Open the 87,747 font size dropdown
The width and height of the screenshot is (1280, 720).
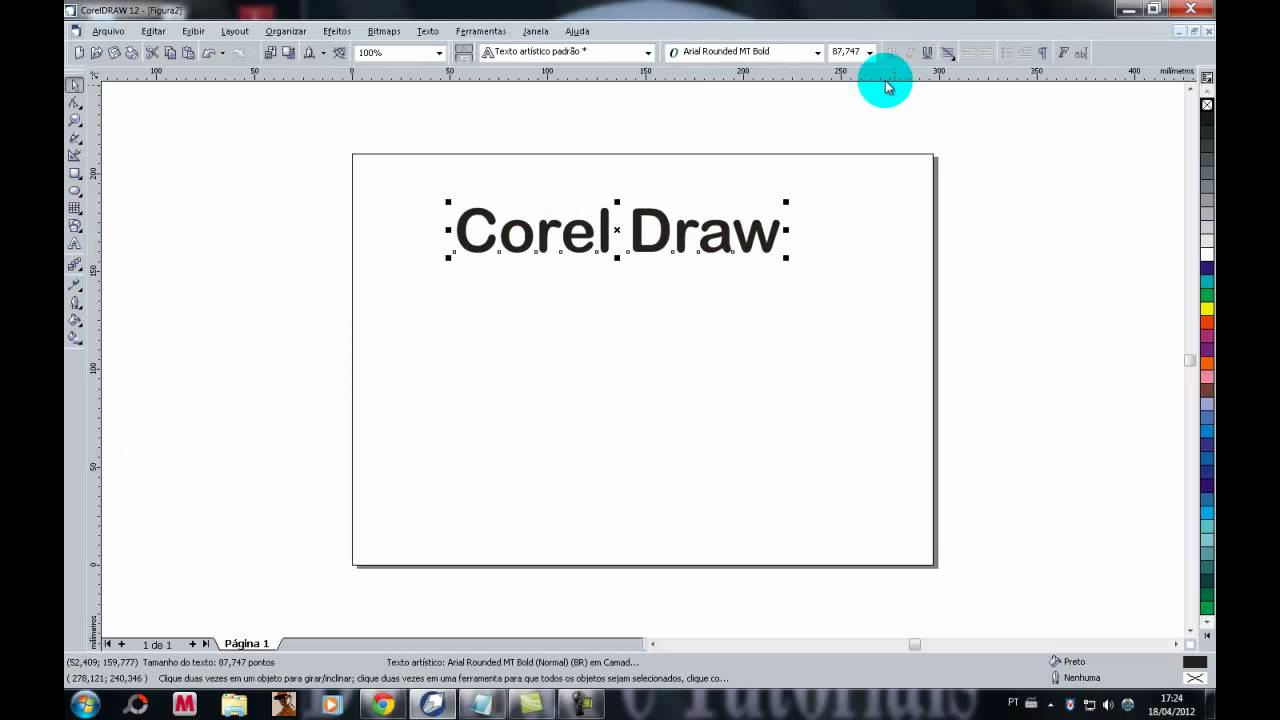[x=869, y=52]
